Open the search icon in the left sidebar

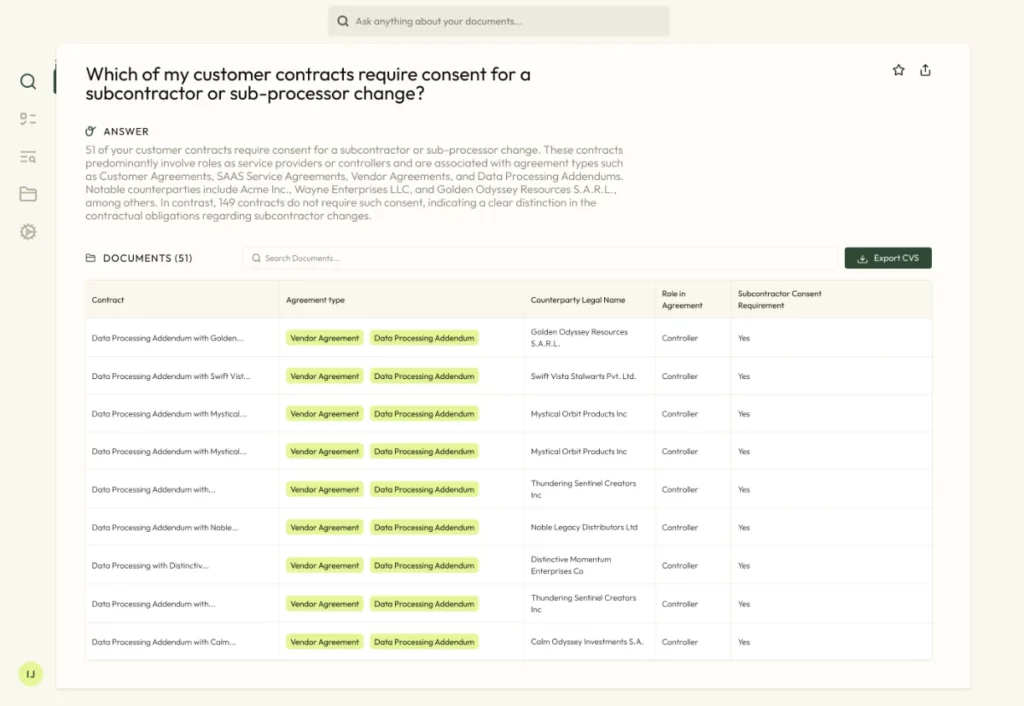pyautogui.click(x=27, y=82)
